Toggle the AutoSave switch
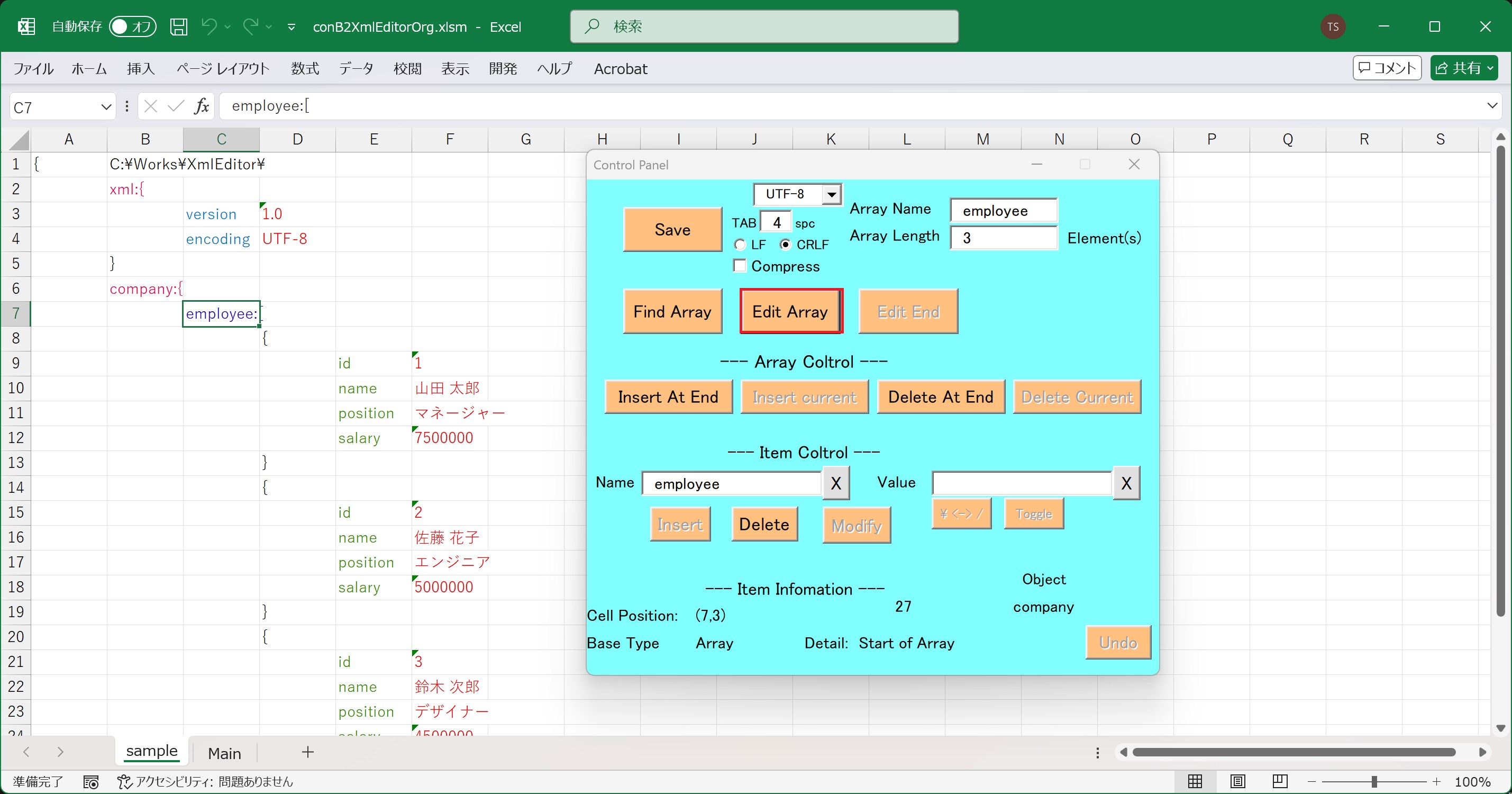 (x=133, y=26)
